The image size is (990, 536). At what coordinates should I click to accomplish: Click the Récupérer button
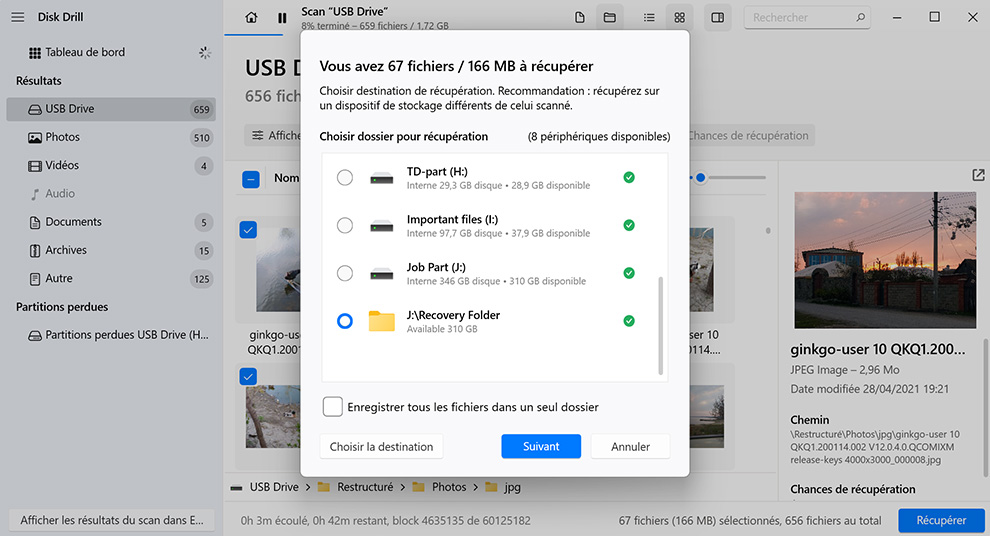click(x=941, y=520)
